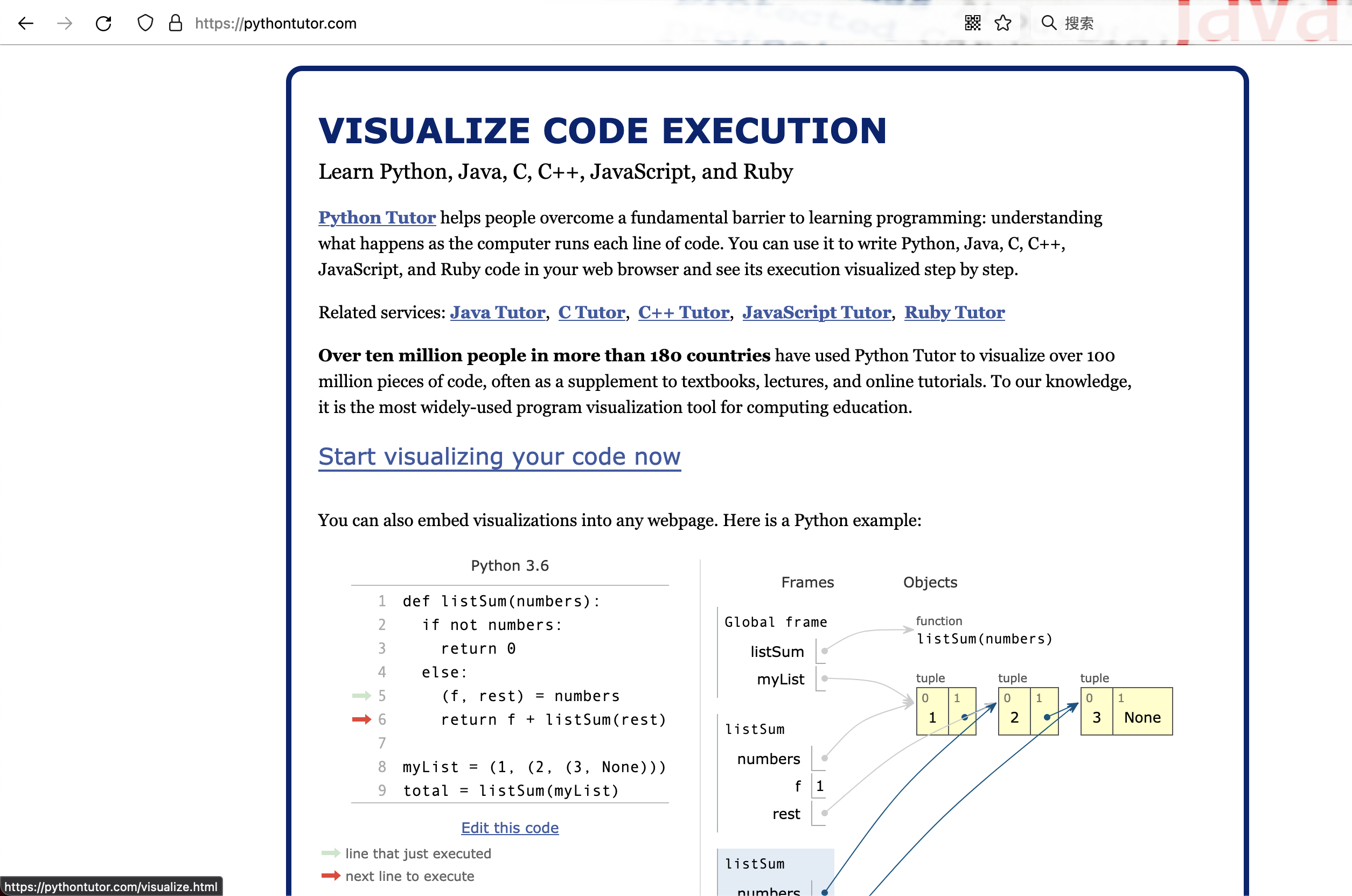Click the 搜索 search text label
Screen dimensions: 1352x896
pos(1081,23)
